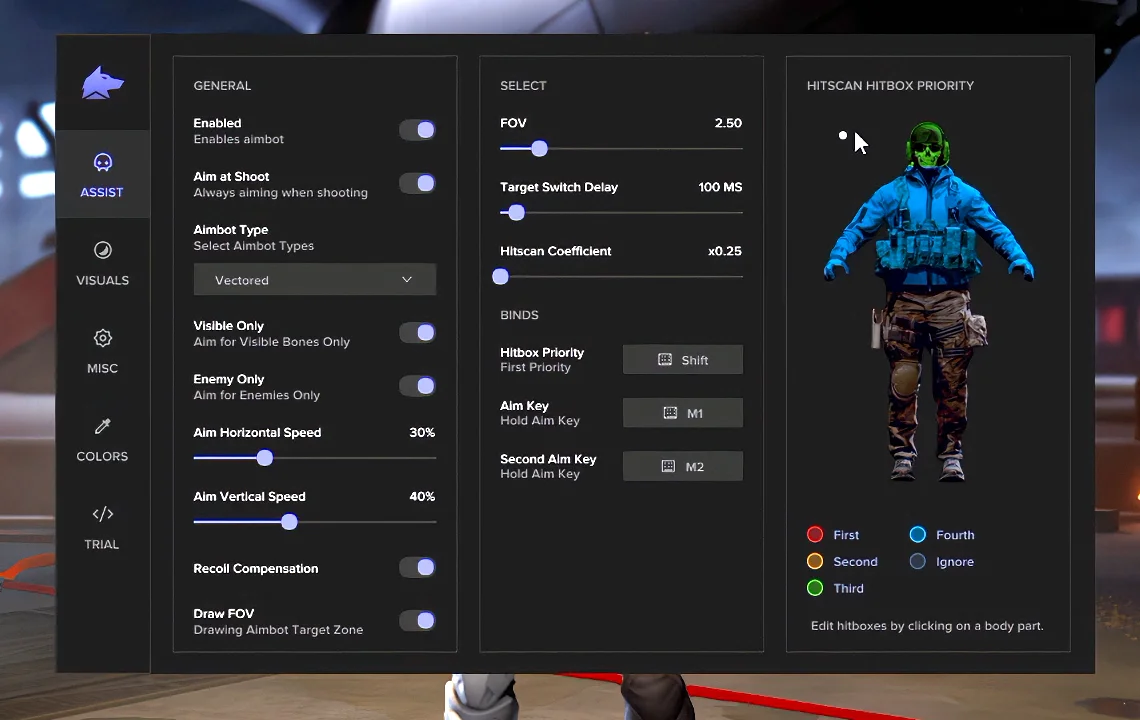The height and width of the screenshot is (720, 1140).
Task: Toggle the Enabled switch
Action: point(417,130)
